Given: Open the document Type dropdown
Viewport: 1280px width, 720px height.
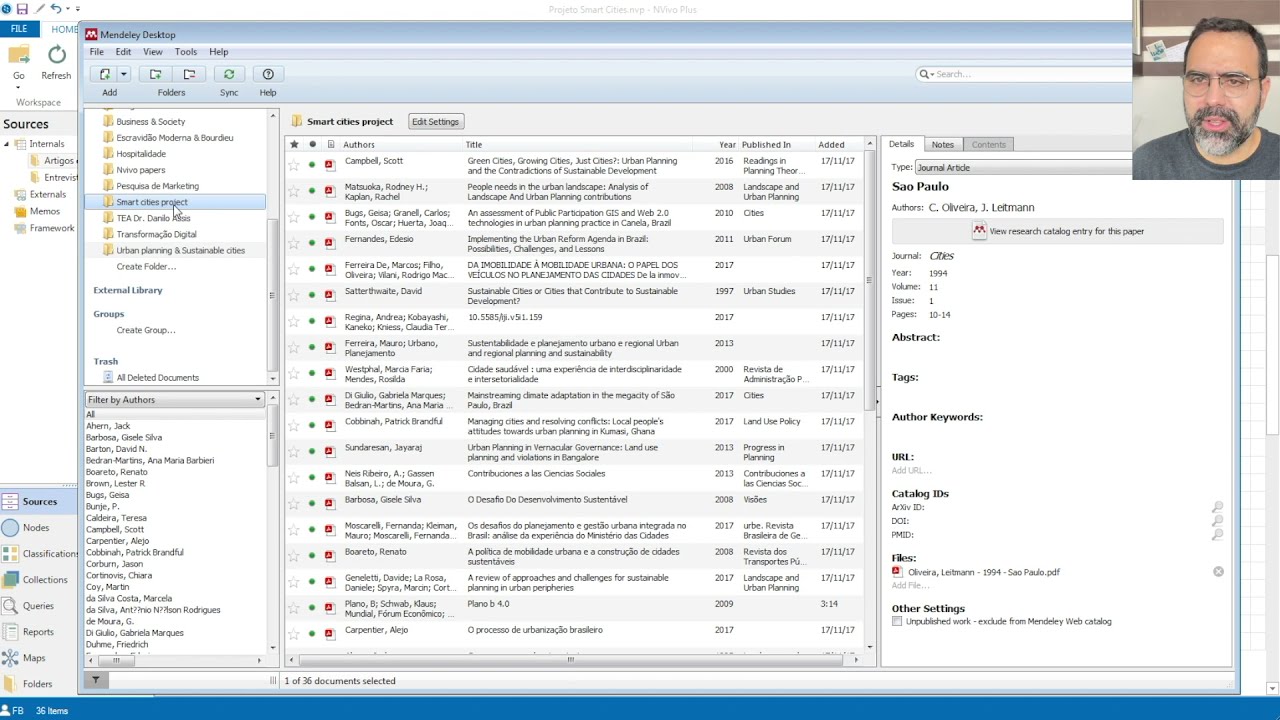Looking at the screenshot, I should 1025,168.
